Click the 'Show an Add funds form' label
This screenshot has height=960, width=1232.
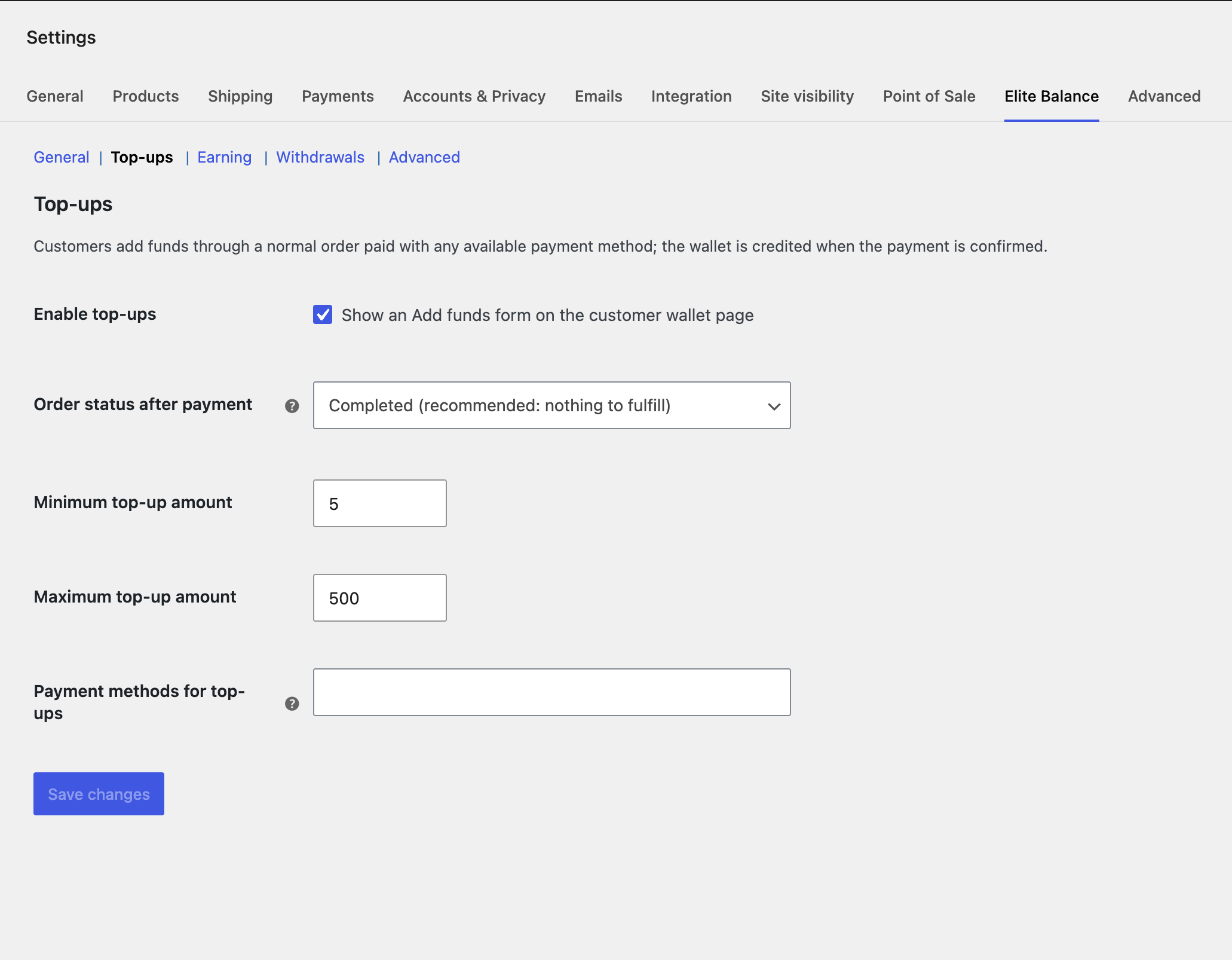(x=547, y=315)
